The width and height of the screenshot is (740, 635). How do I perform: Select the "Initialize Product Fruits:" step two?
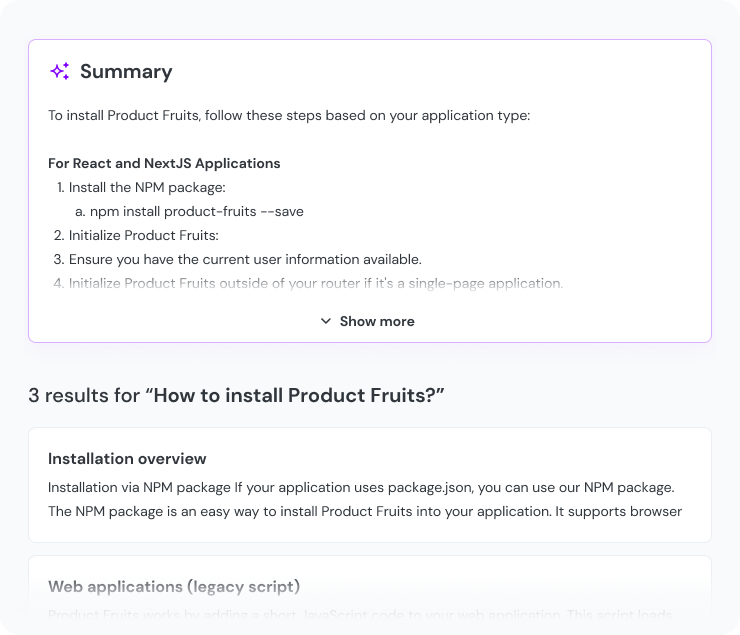coord(143,235)
